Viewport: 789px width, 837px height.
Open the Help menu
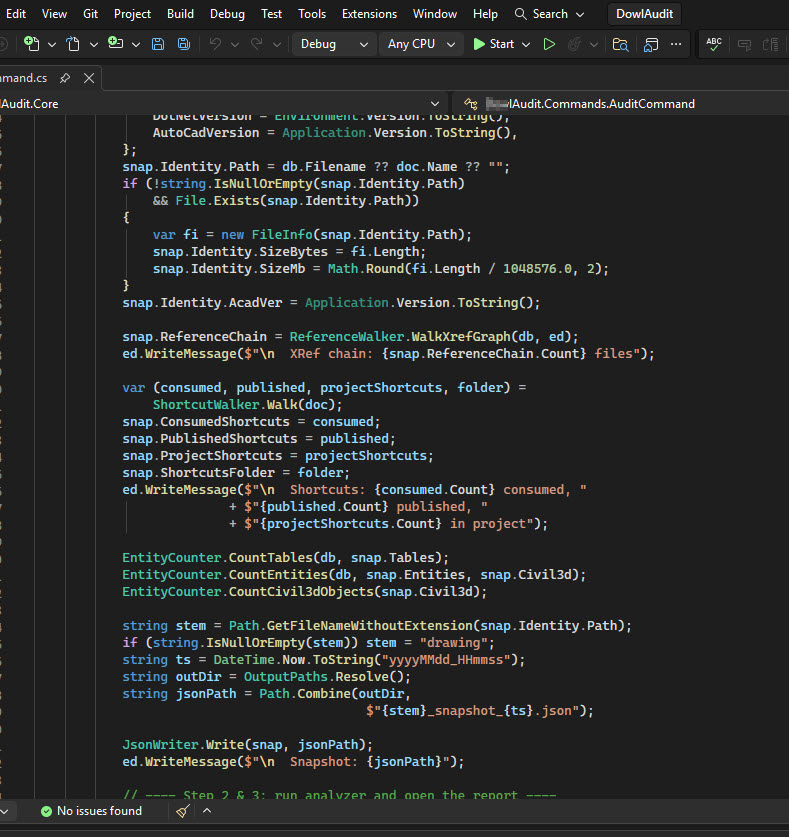coord(485,14)
